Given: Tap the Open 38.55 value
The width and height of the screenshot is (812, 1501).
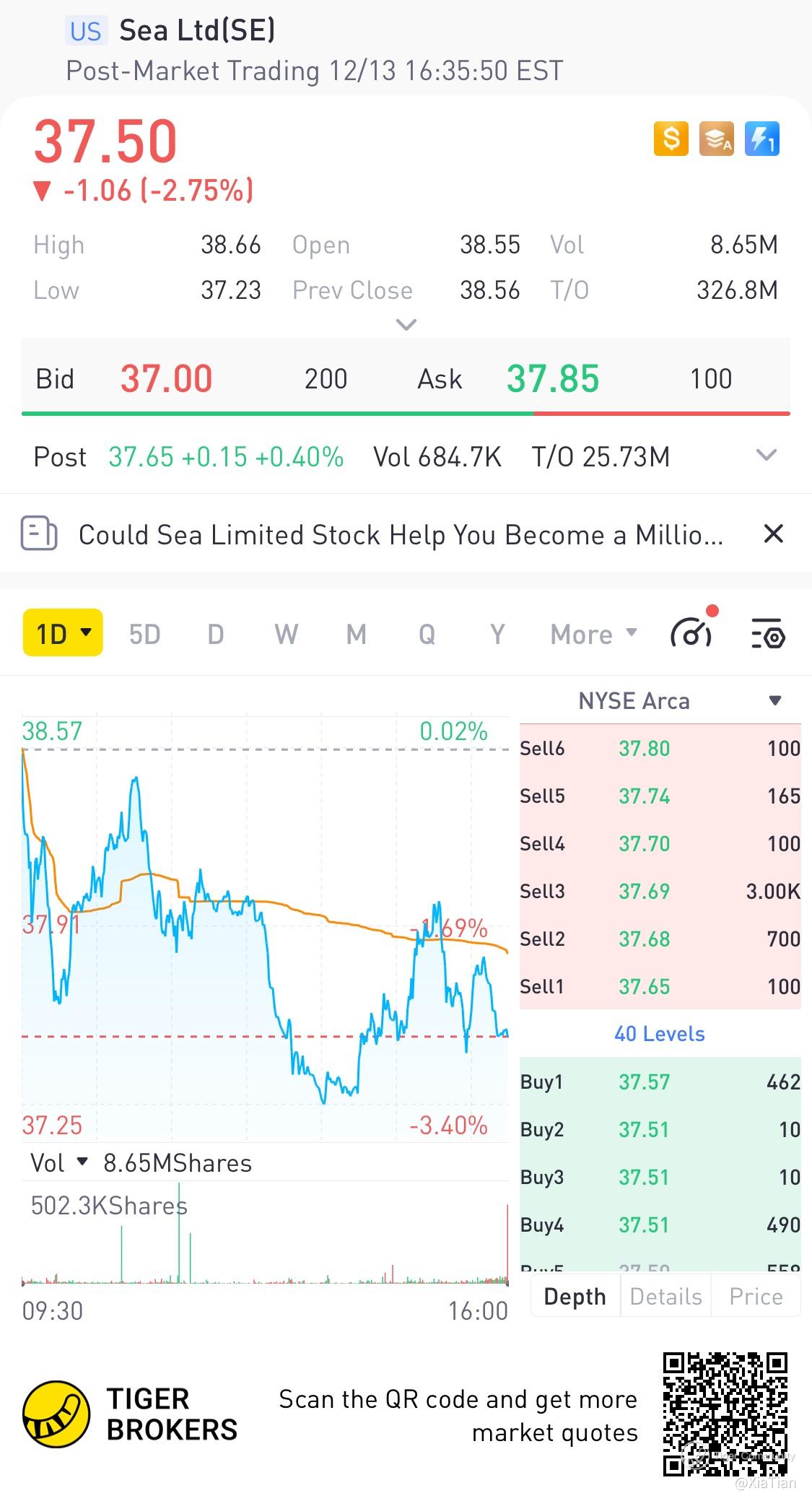Looking at the screenshot, I should coord(490,245).
